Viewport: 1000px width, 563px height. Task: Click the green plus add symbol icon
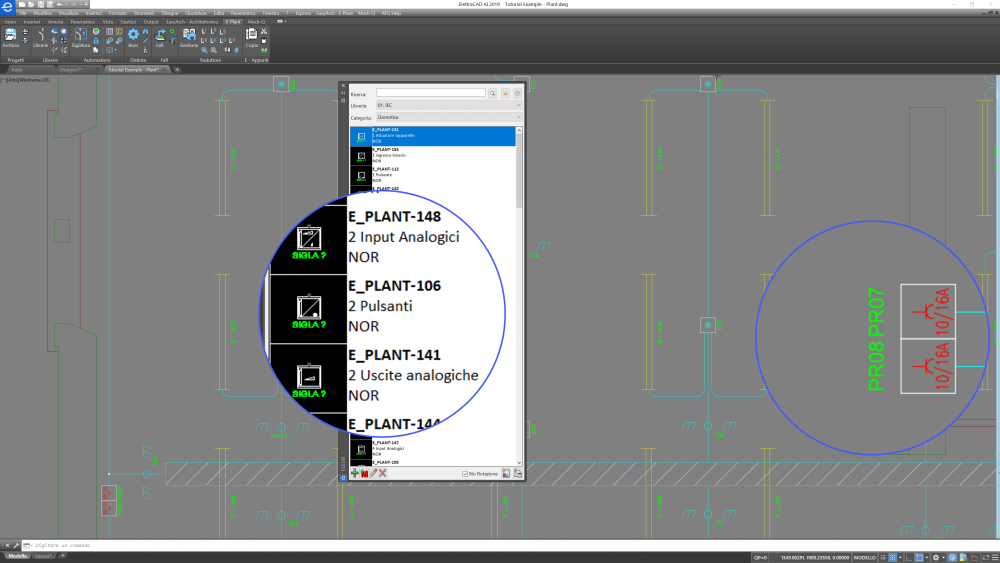355,473
